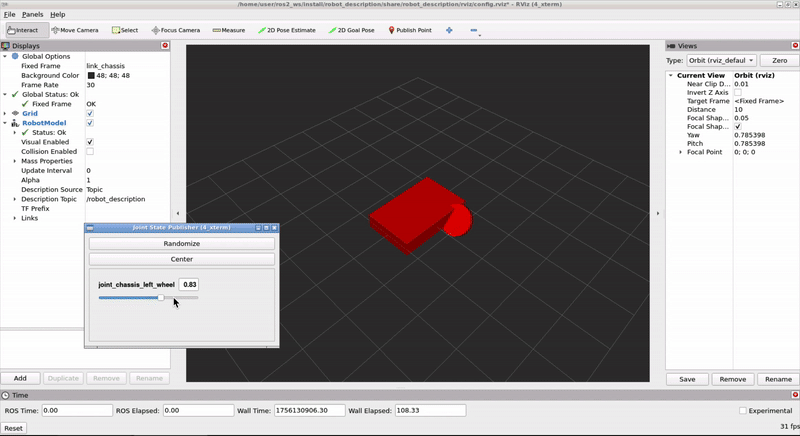Viewport: 800px width, 436px height.
Task: Click the joint_chassis_left_wheel slider handle
Action: 161,298
